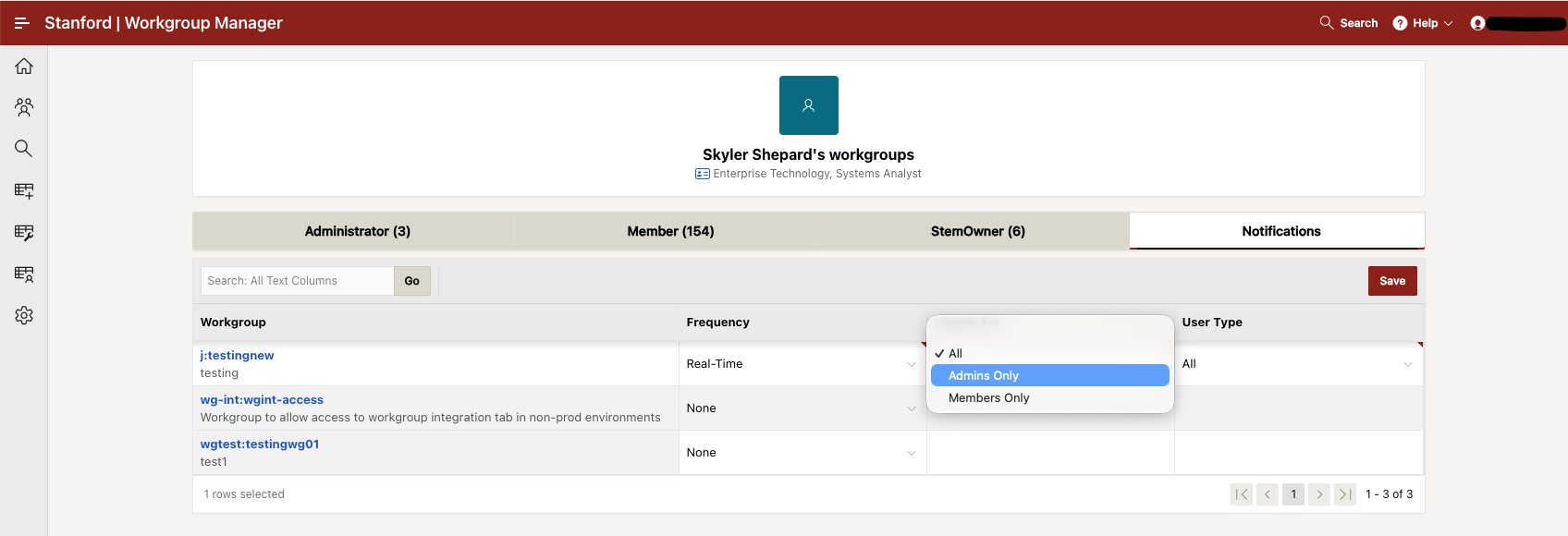This screenshot has height=536, width=1568.
Task: Expand the Help menu chevron
Action: pyautogui.click(x=1448, y=23)
